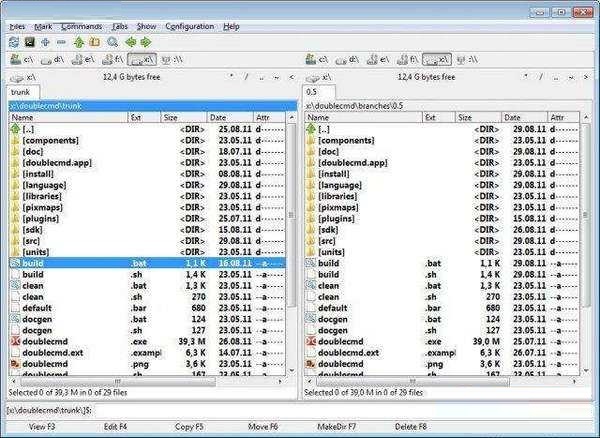600x438 pixels.
Task: Select the x:\ drive button in left panel
Action: tap(142, 60)
